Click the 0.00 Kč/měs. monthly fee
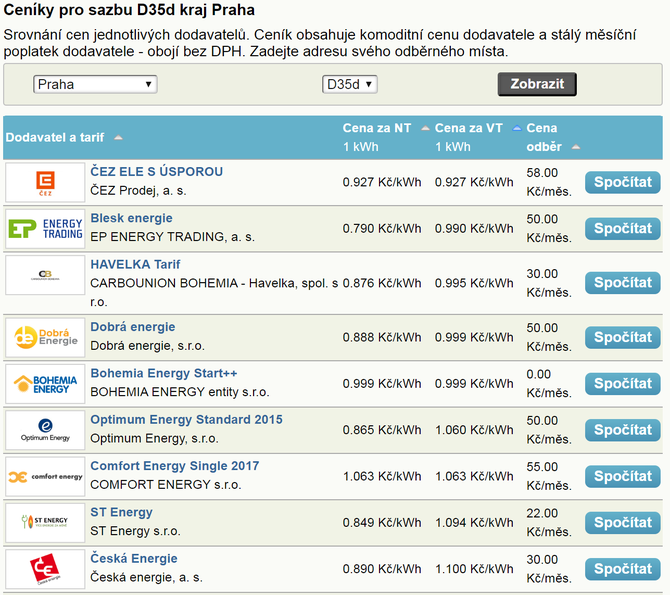The image size is (670, 595). click(549, 384)
